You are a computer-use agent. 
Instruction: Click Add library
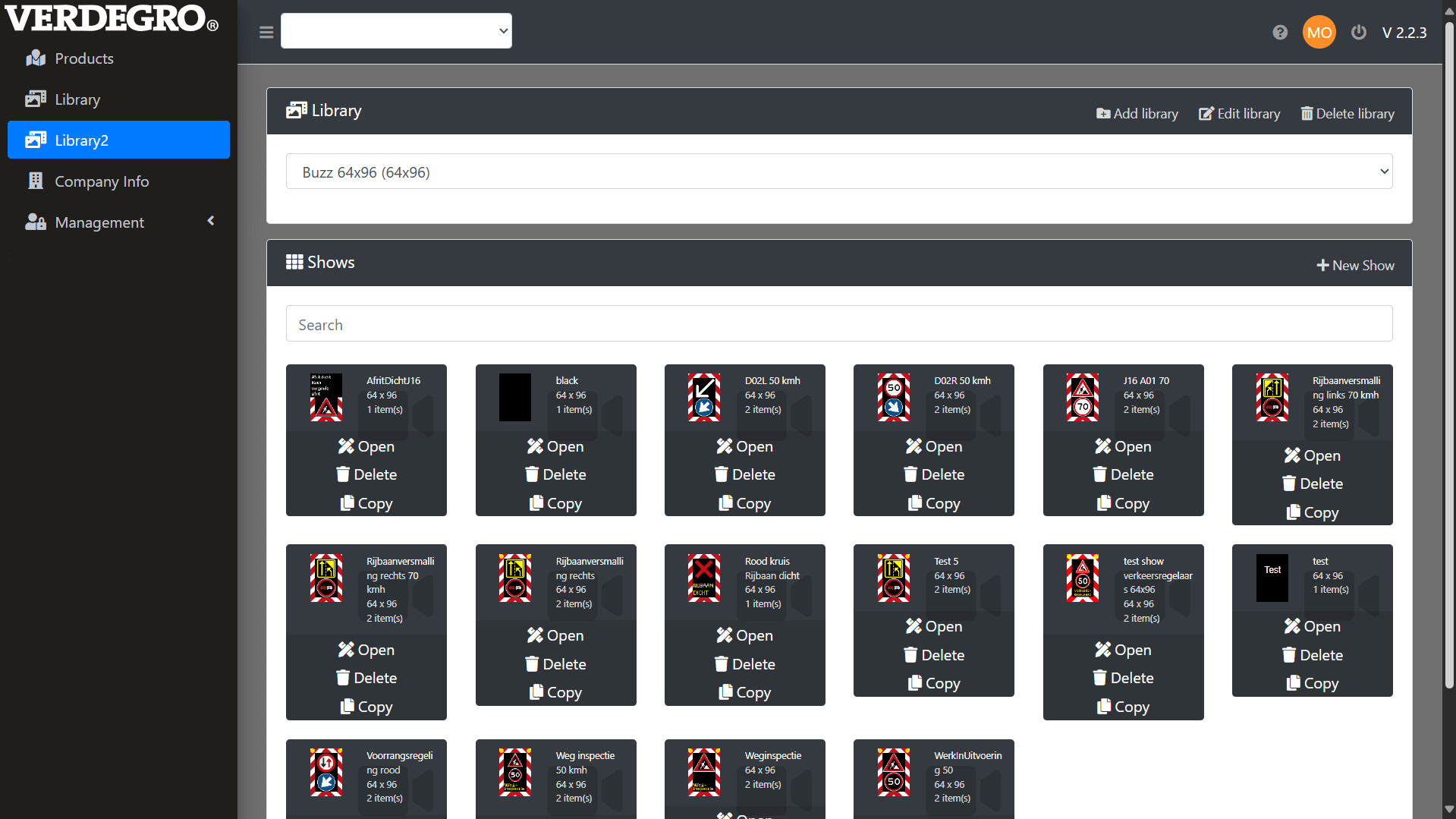pos(1137,113)
